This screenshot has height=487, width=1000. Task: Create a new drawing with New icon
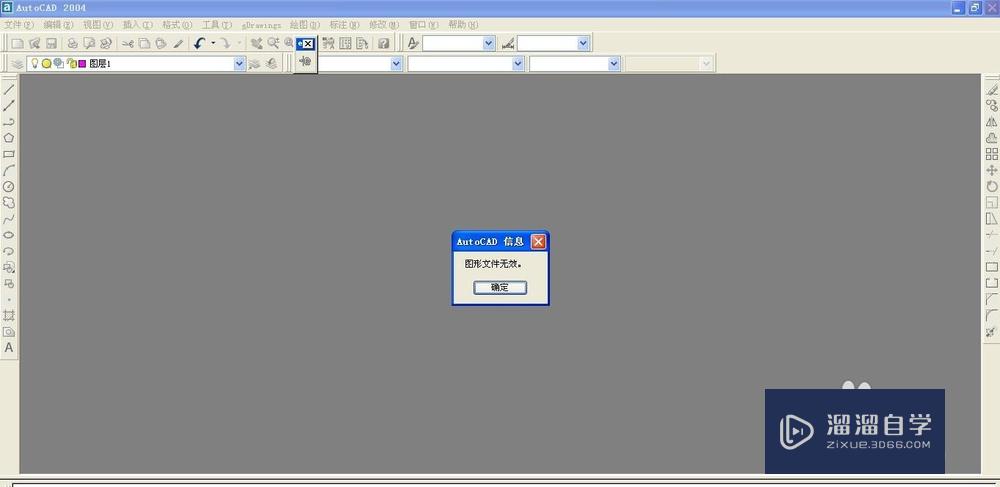(x=18, y=43)
